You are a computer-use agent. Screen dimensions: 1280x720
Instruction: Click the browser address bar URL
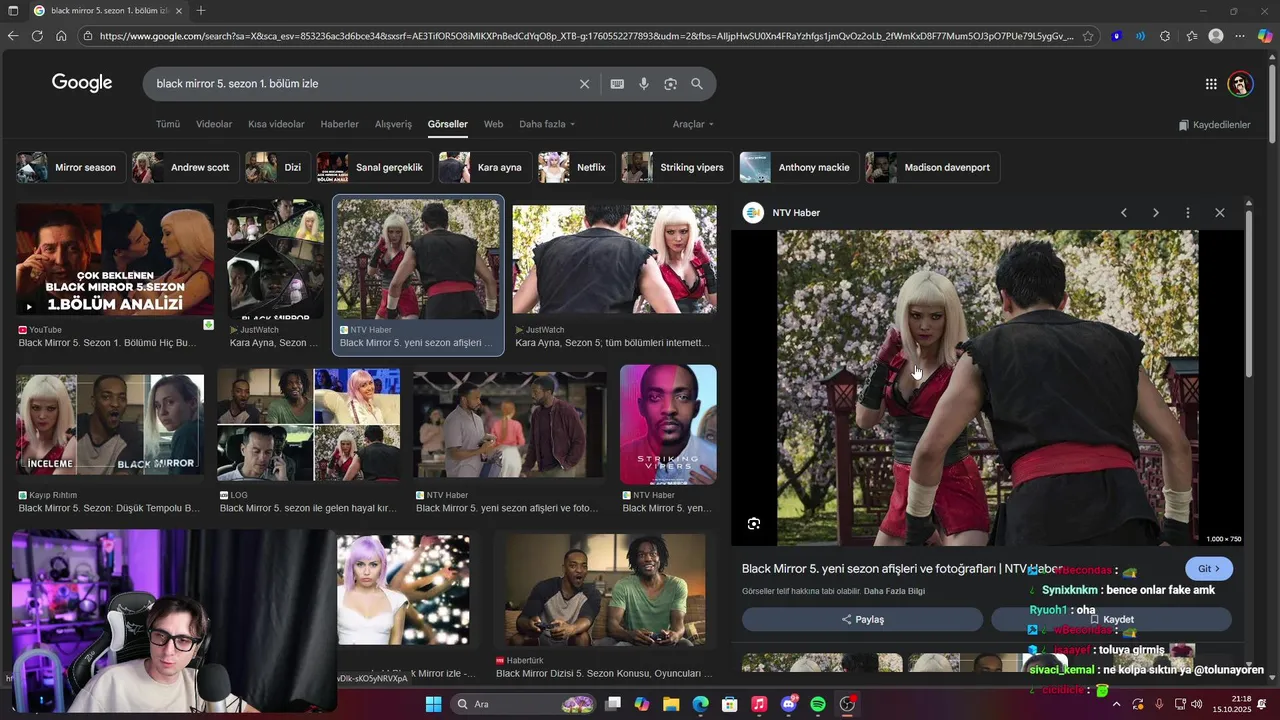[585, 36]
